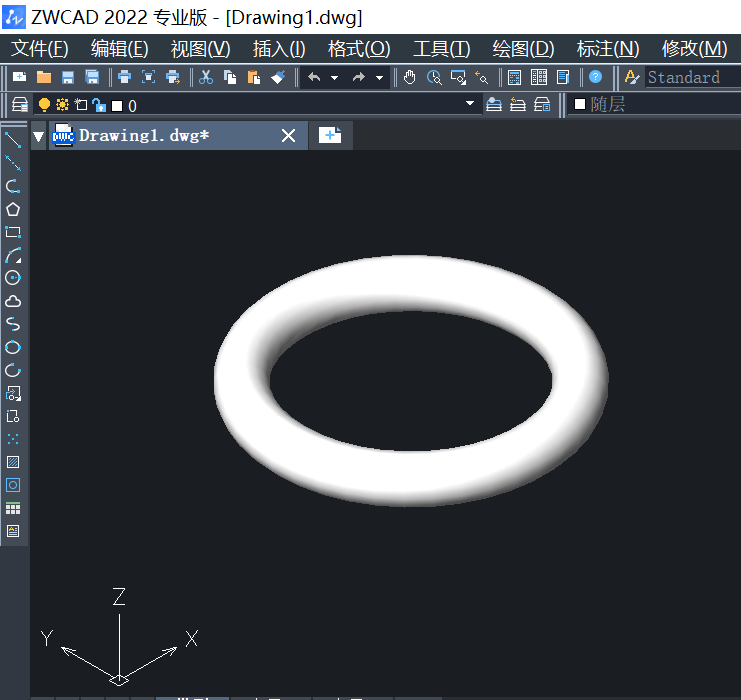Activate zoom window tool

[x=458, y=77]
